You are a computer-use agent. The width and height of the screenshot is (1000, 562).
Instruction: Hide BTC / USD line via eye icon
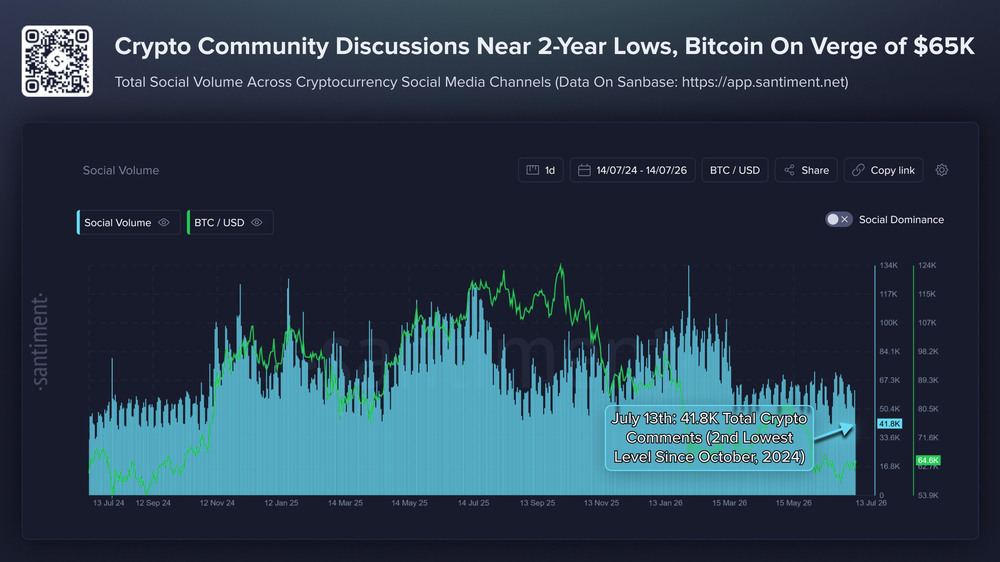[257, 223]
